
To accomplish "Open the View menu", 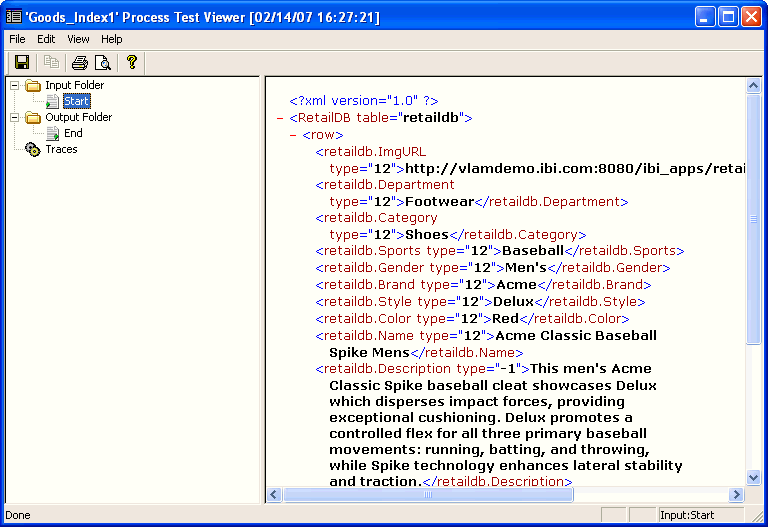I will coord(78,39).
